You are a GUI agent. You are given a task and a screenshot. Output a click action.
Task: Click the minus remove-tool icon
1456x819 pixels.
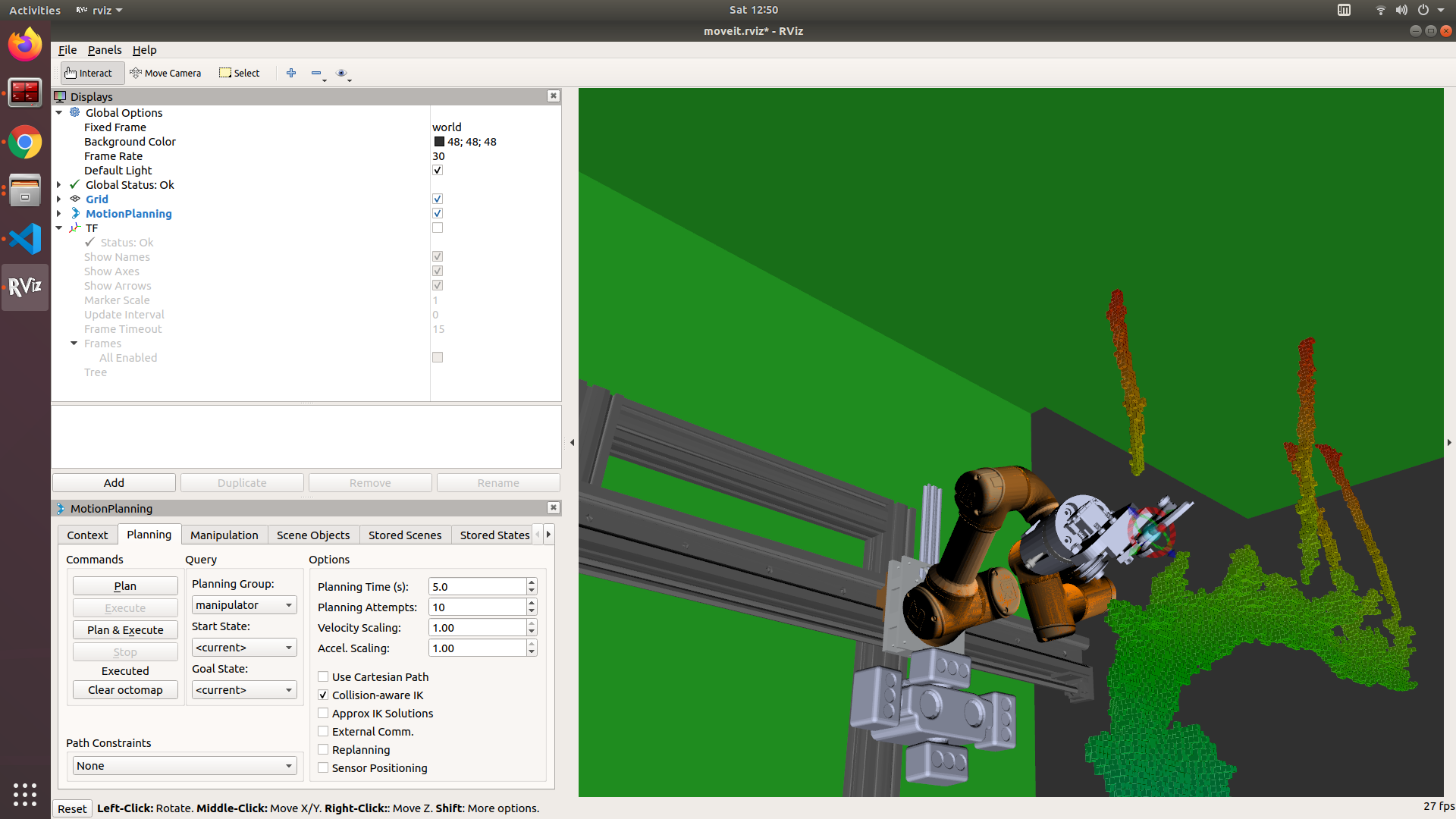(316, 73)
